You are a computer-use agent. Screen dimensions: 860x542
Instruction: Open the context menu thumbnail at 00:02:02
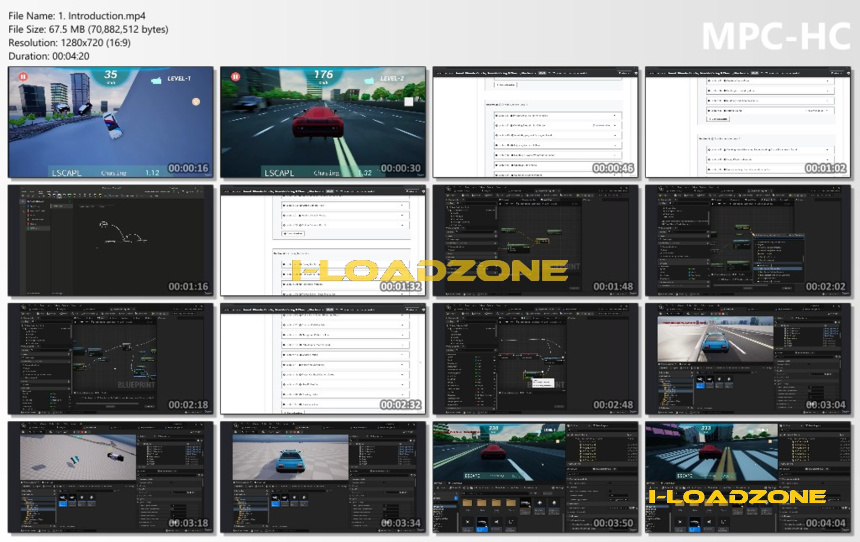click(x=748, y=240)
